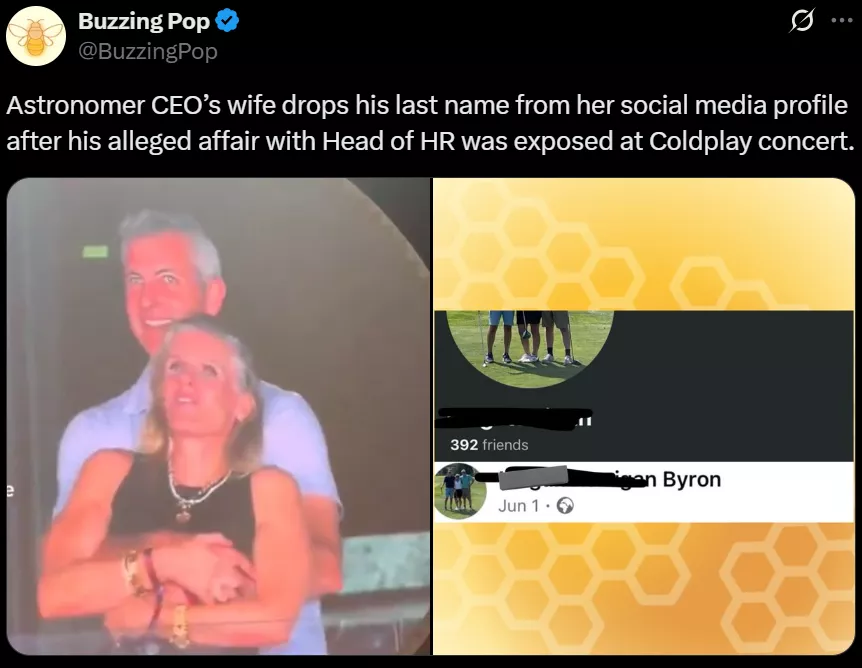Click the Grok slashed-circle icon
Screen dimensions: 862x668
801,21
